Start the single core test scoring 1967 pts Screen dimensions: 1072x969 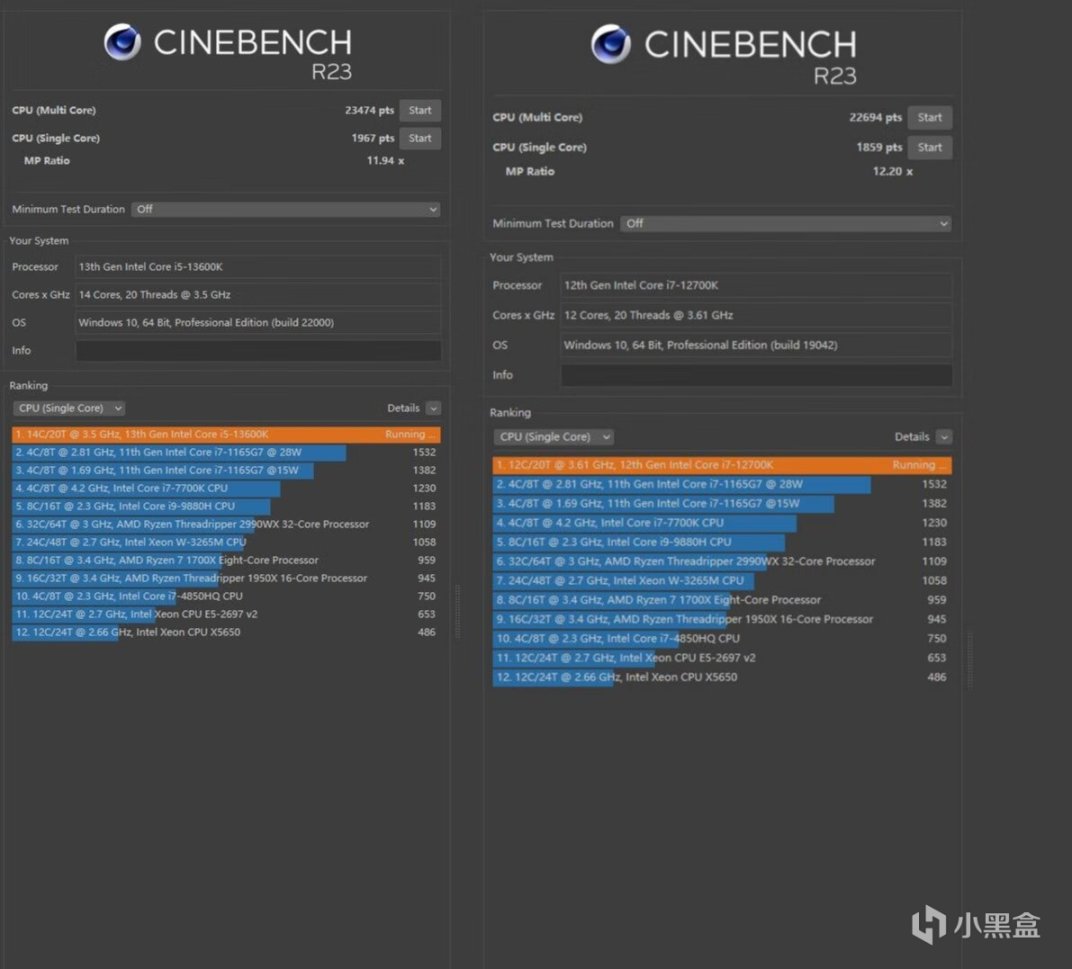tap(420, 139)
